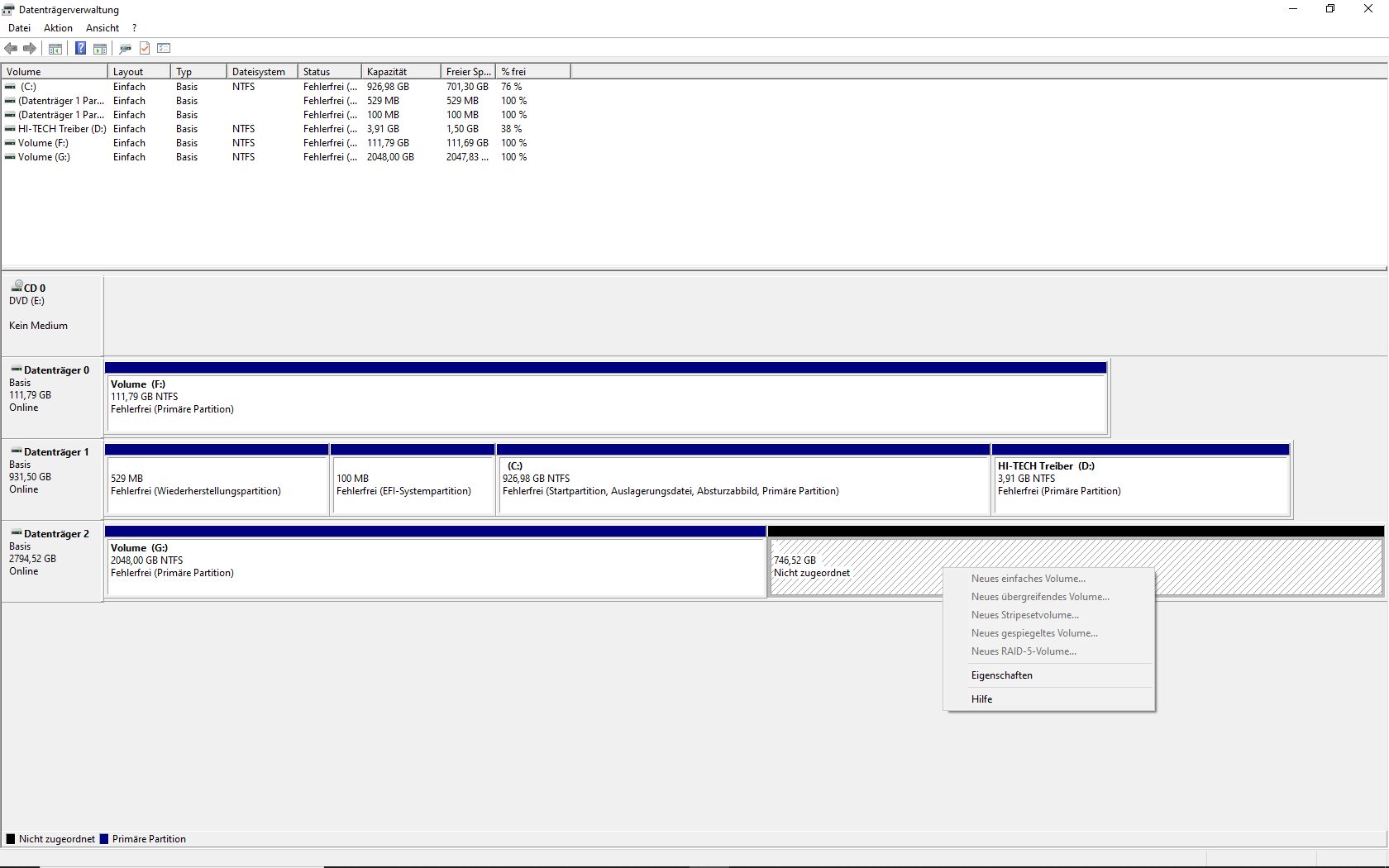Viewport: 1389px width, 868px height.
Task: Sort by the Layout column header
Action: [x=139, y=72]
